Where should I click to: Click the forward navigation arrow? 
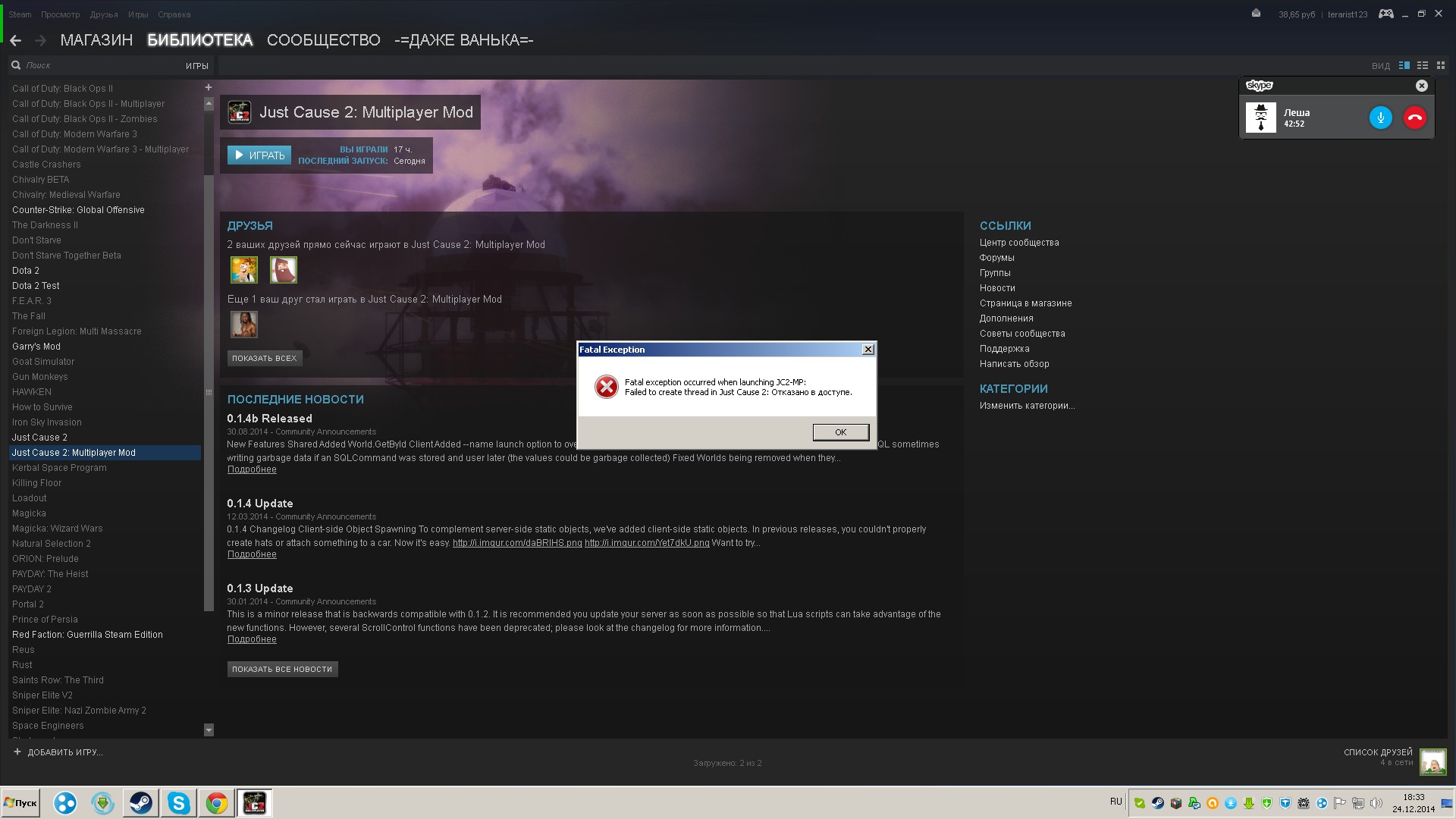pos(41,40)
